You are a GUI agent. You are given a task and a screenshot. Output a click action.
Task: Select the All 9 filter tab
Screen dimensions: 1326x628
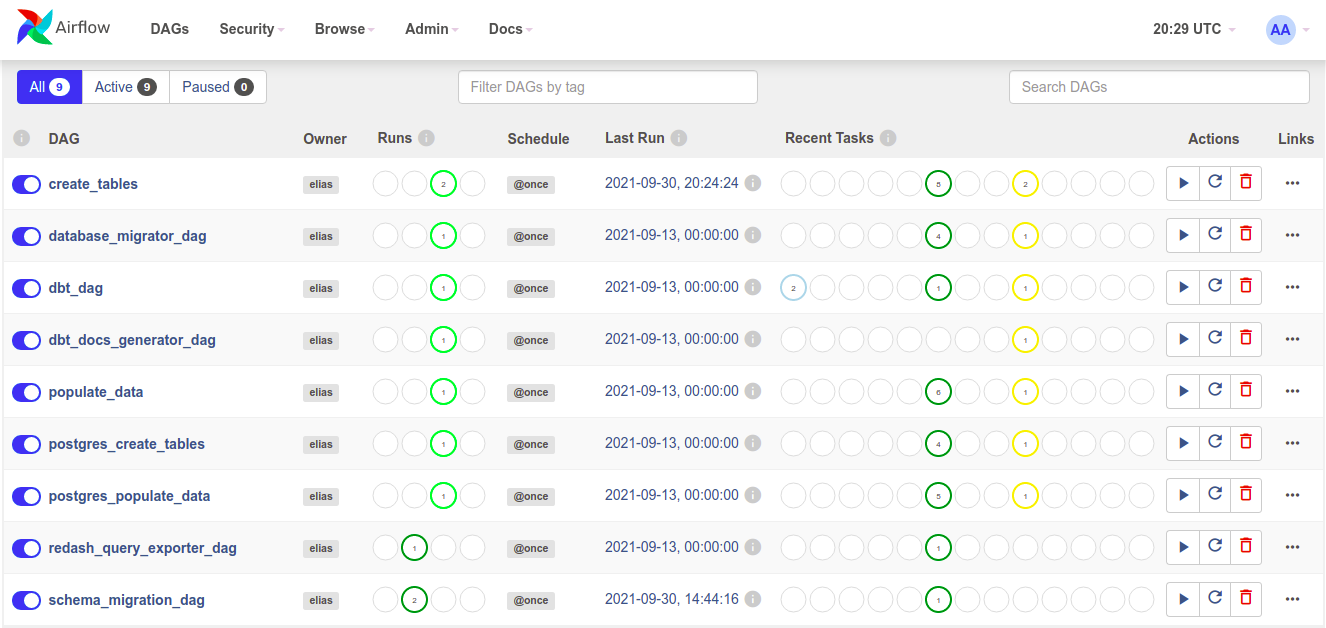49,87
